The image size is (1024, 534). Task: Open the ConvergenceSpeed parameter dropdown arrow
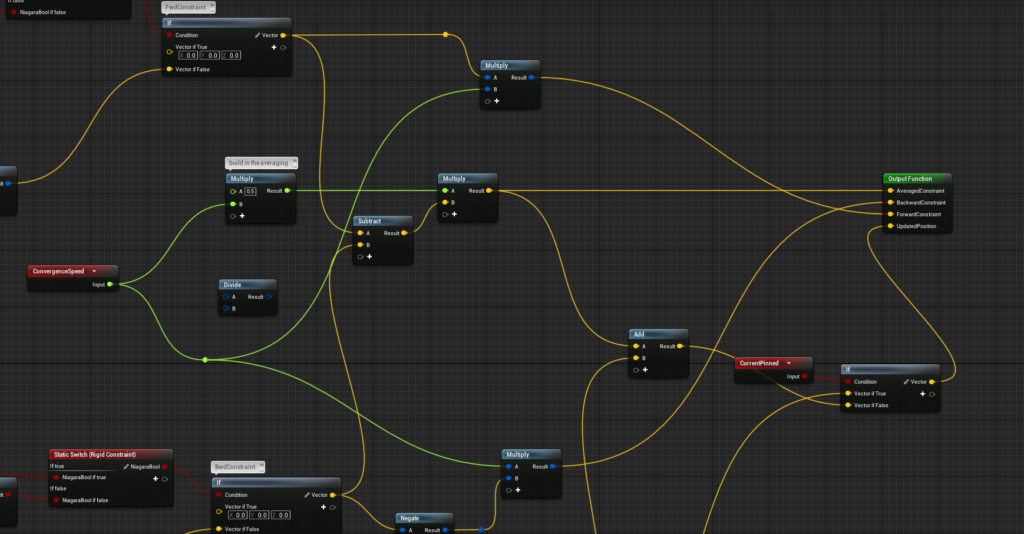pos(94,272)
